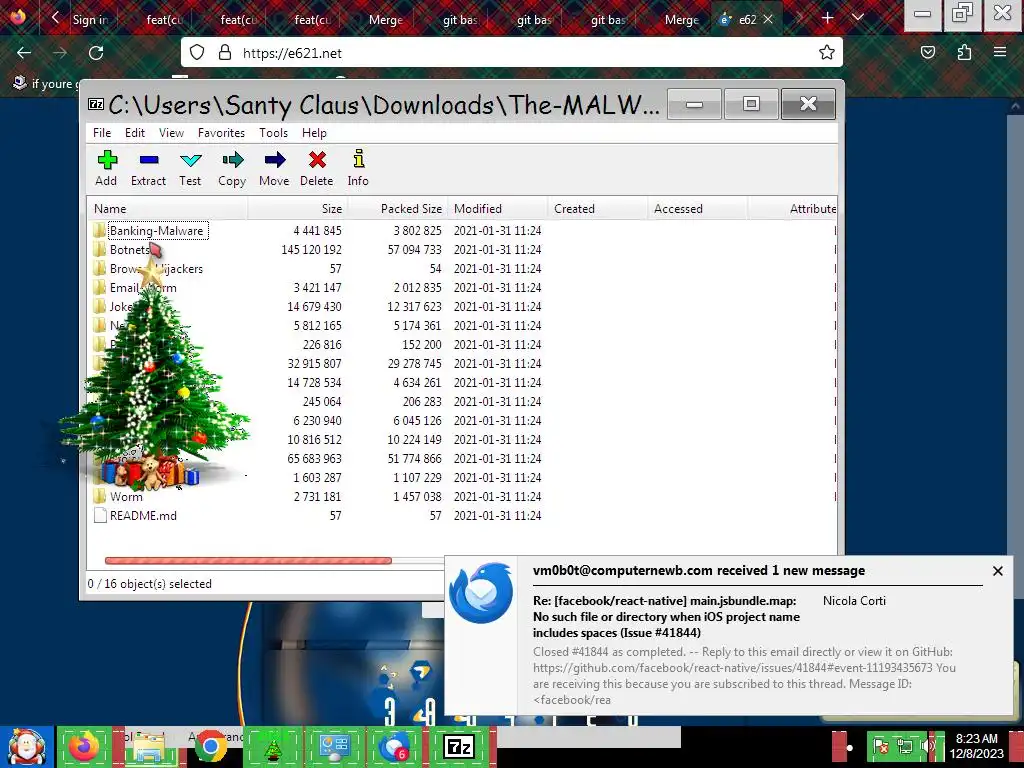Click the Santa Start button
The height and width of the screenshot is (768, 1024).
pos(26,747)
